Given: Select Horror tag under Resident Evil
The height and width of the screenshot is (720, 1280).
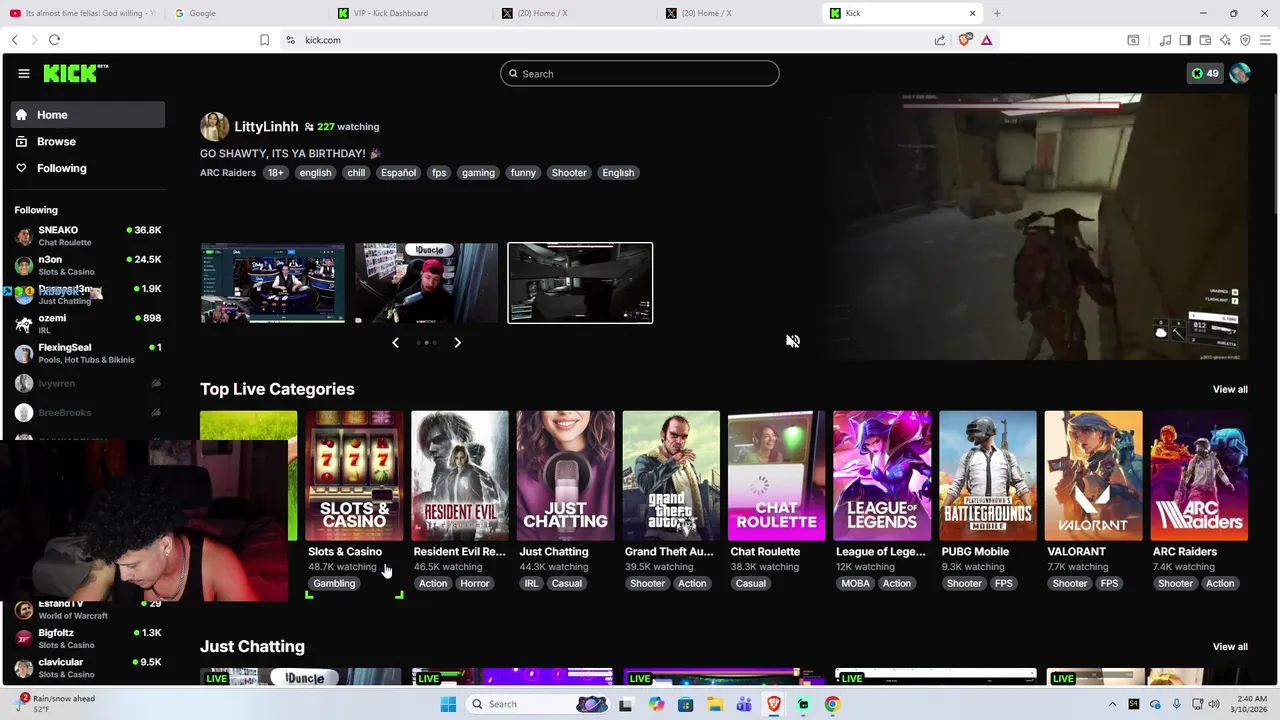Looking at the screenshot, I should point(475,584).
